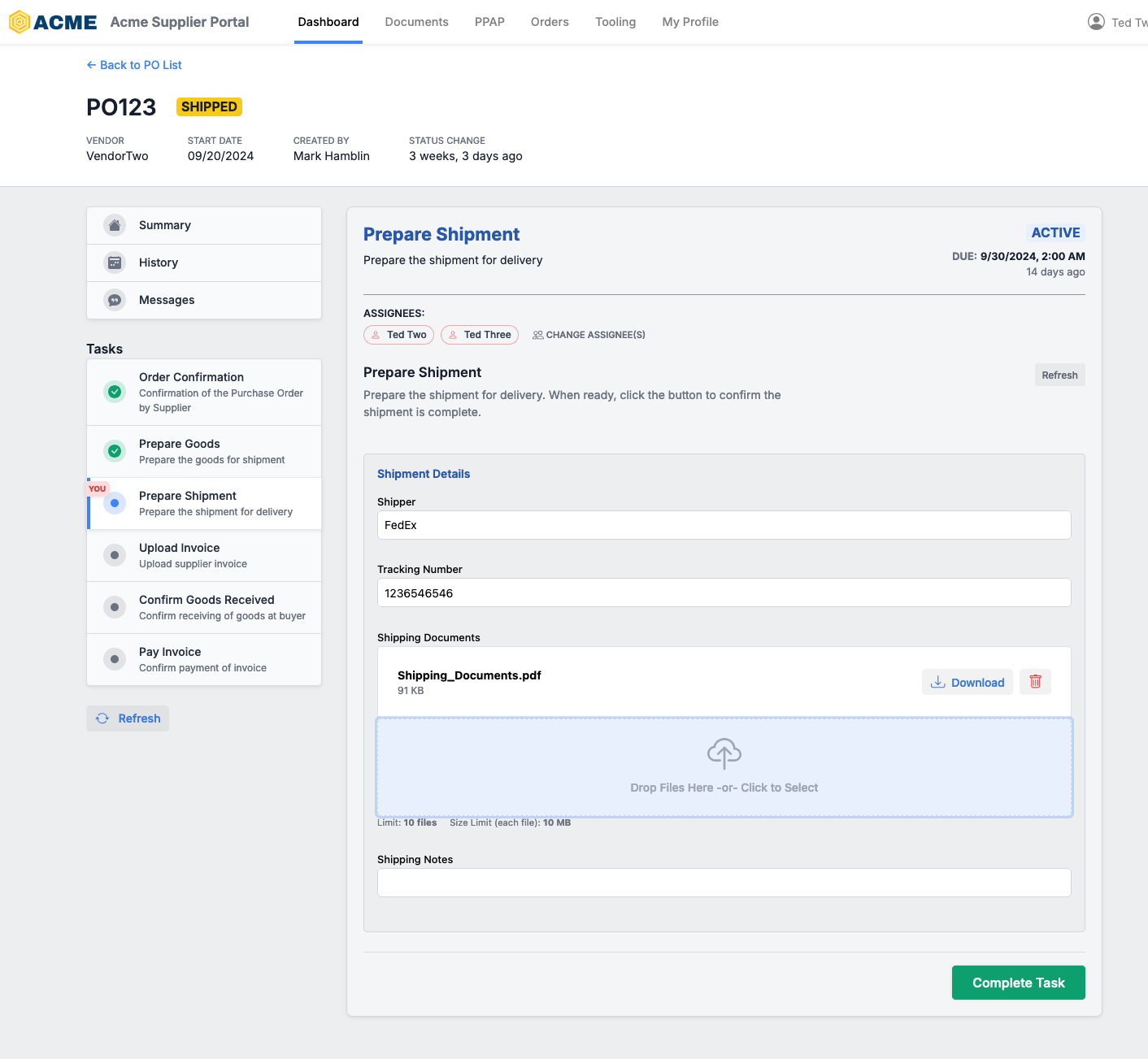Click the Upload Invoice gray status dot

[x=115, y=555]
